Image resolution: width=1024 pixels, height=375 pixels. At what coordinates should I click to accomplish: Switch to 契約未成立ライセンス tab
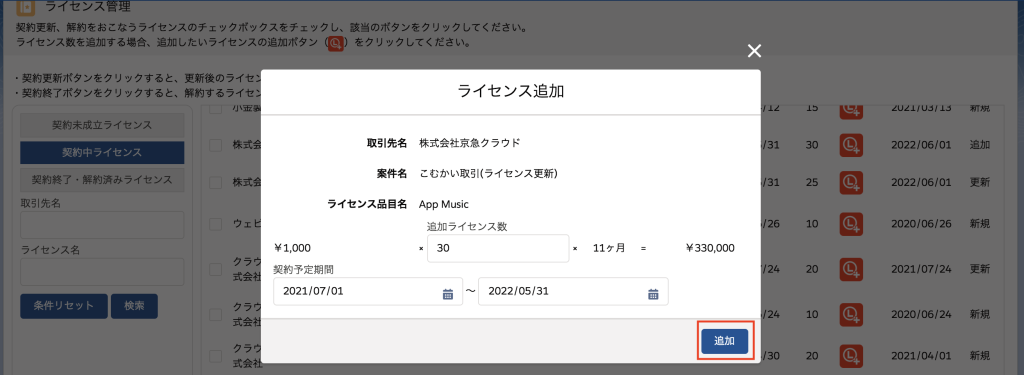[102, 125]
